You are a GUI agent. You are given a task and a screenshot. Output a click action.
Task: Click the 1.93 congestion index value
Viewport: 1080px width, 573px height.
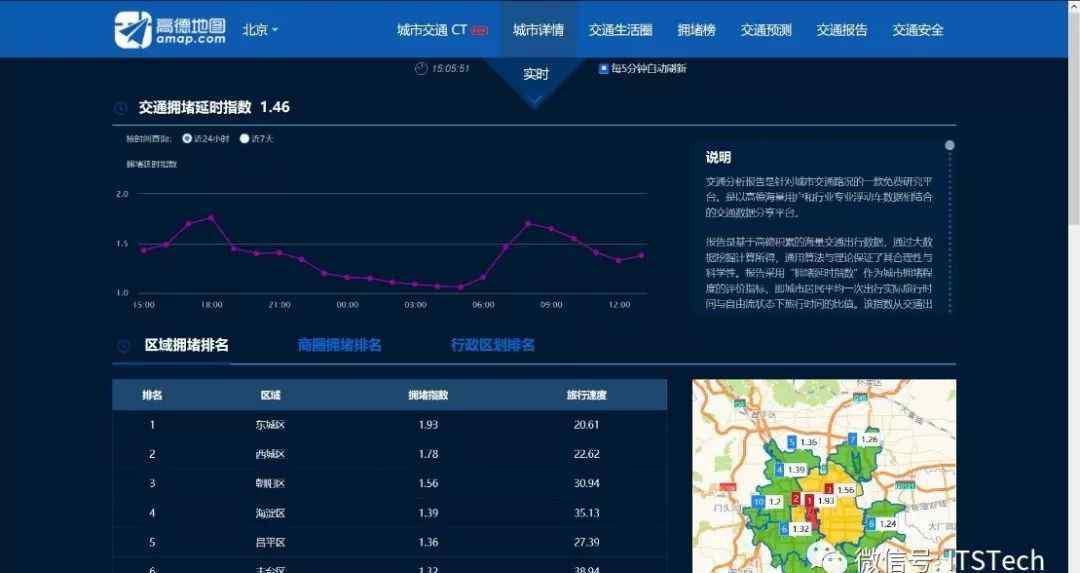[x=428, y=425]
